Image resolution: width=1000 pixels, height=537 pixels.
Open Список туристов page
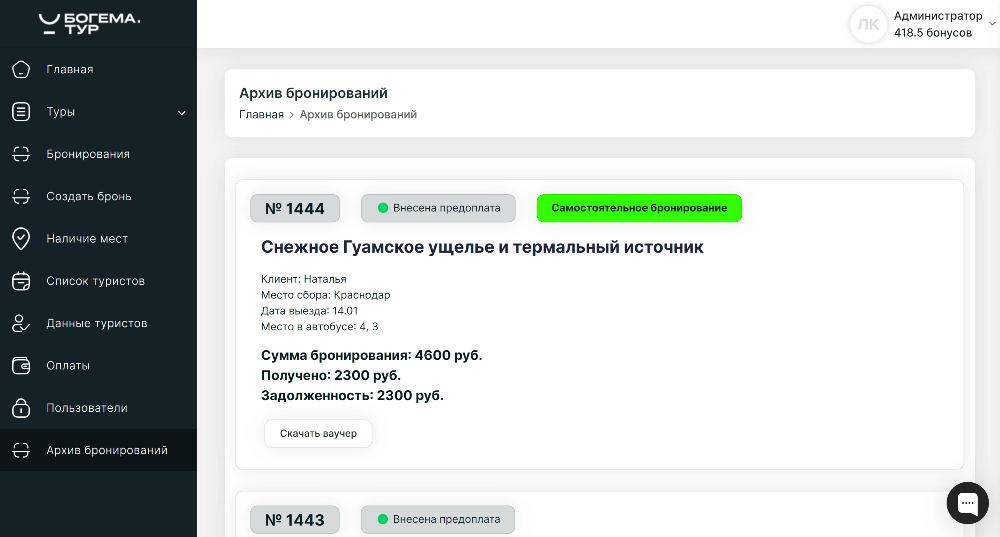[x=98, y=281]
